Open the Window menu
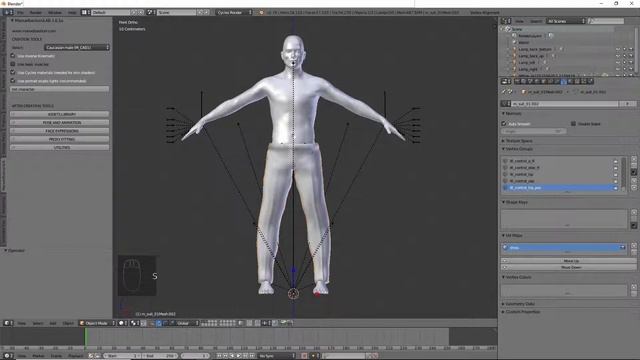The height and width of the screenshot is (360, 640). pos(54,12)
